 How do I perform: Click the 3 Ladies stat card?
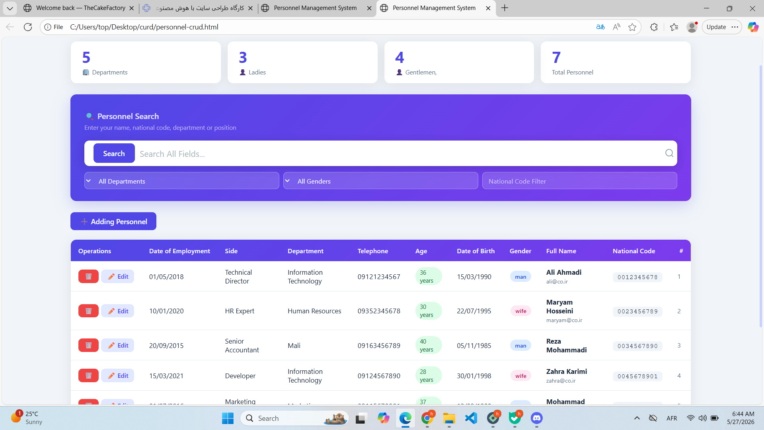tap(303, 62)
